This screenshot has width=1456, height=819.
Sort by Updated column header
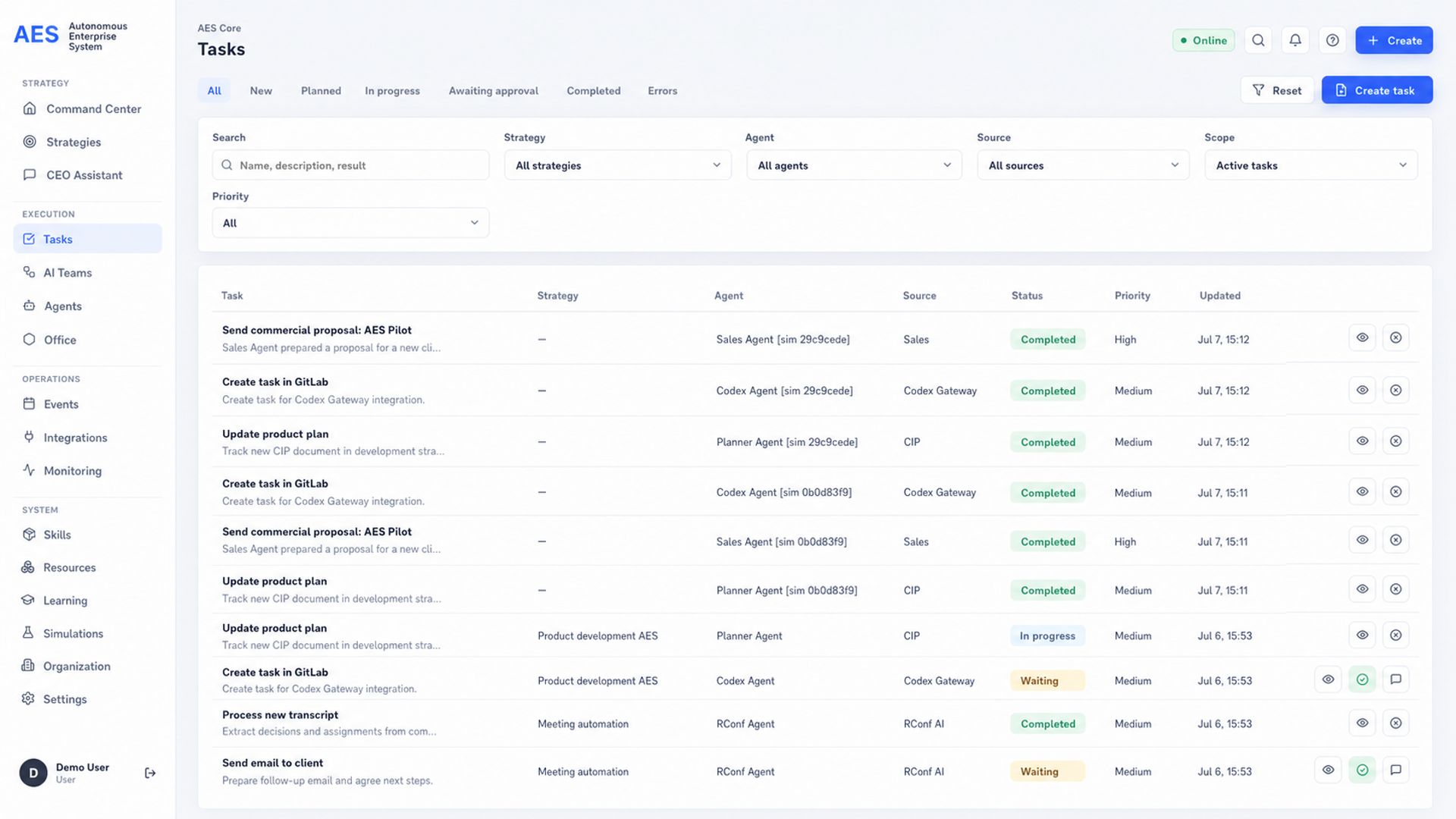pyautogui.click(x=1219, y=296)
